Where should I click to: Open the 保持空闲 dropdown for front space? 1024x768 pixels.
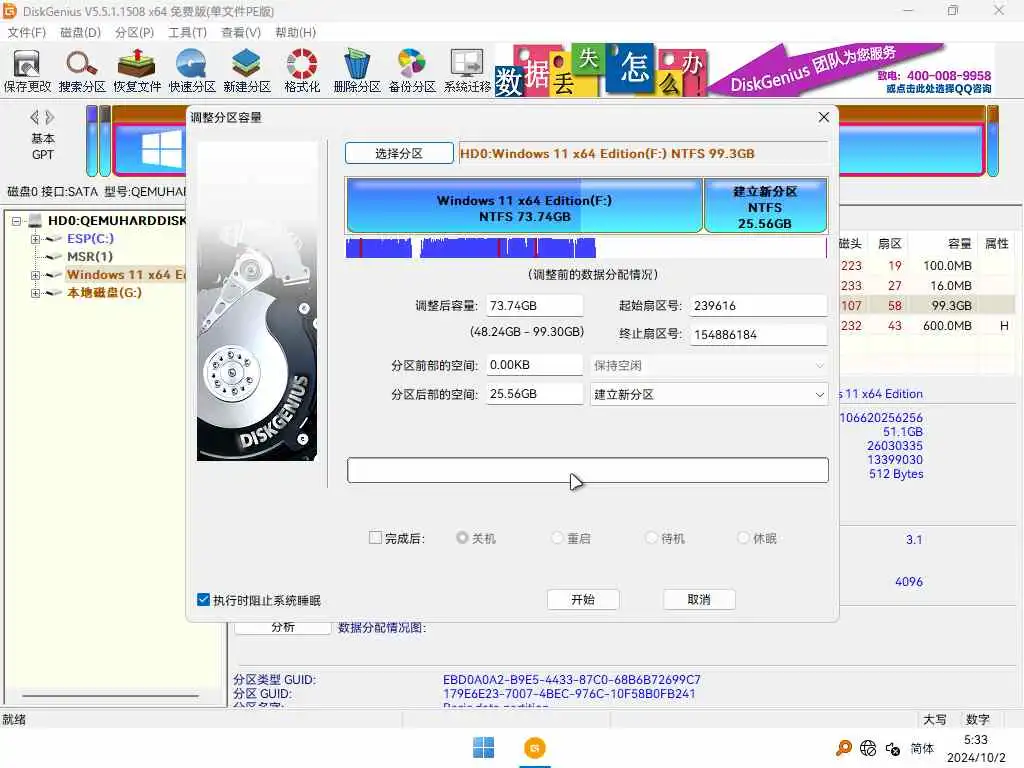point(709,365)
